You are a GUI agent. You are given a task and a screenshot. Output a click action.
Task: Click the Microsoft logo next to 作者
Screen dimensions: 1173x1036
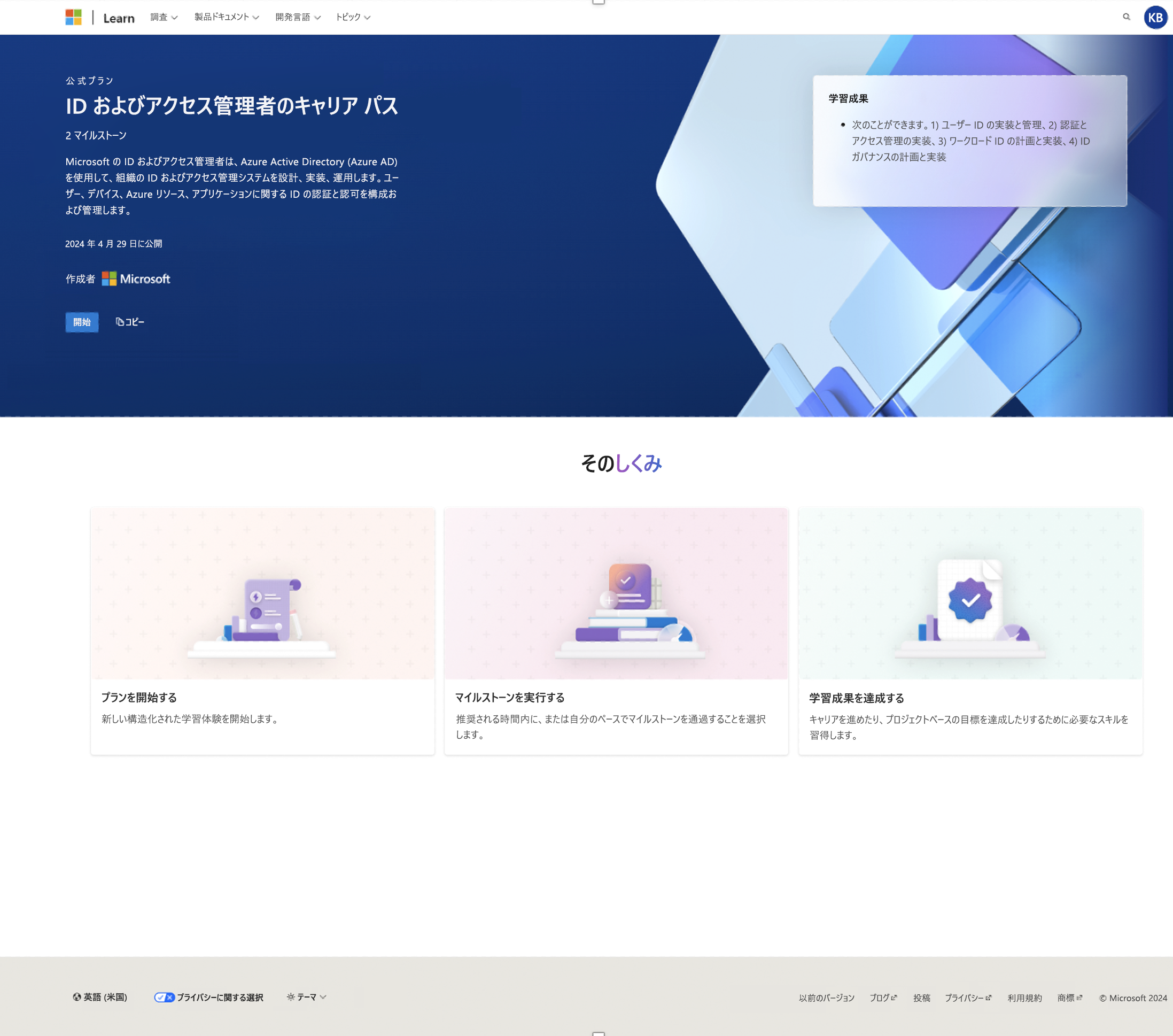click(x=109, y=278)
